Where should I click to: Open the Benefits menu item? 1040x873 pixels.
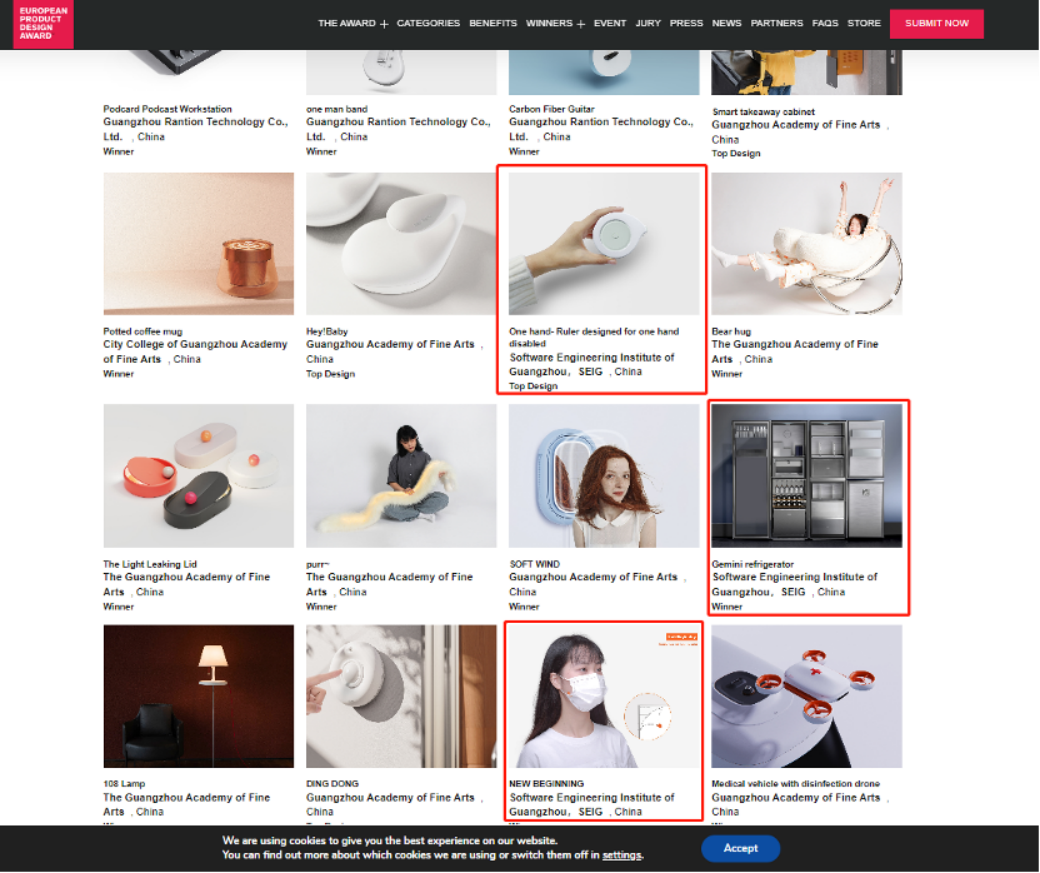pos(493,23)
